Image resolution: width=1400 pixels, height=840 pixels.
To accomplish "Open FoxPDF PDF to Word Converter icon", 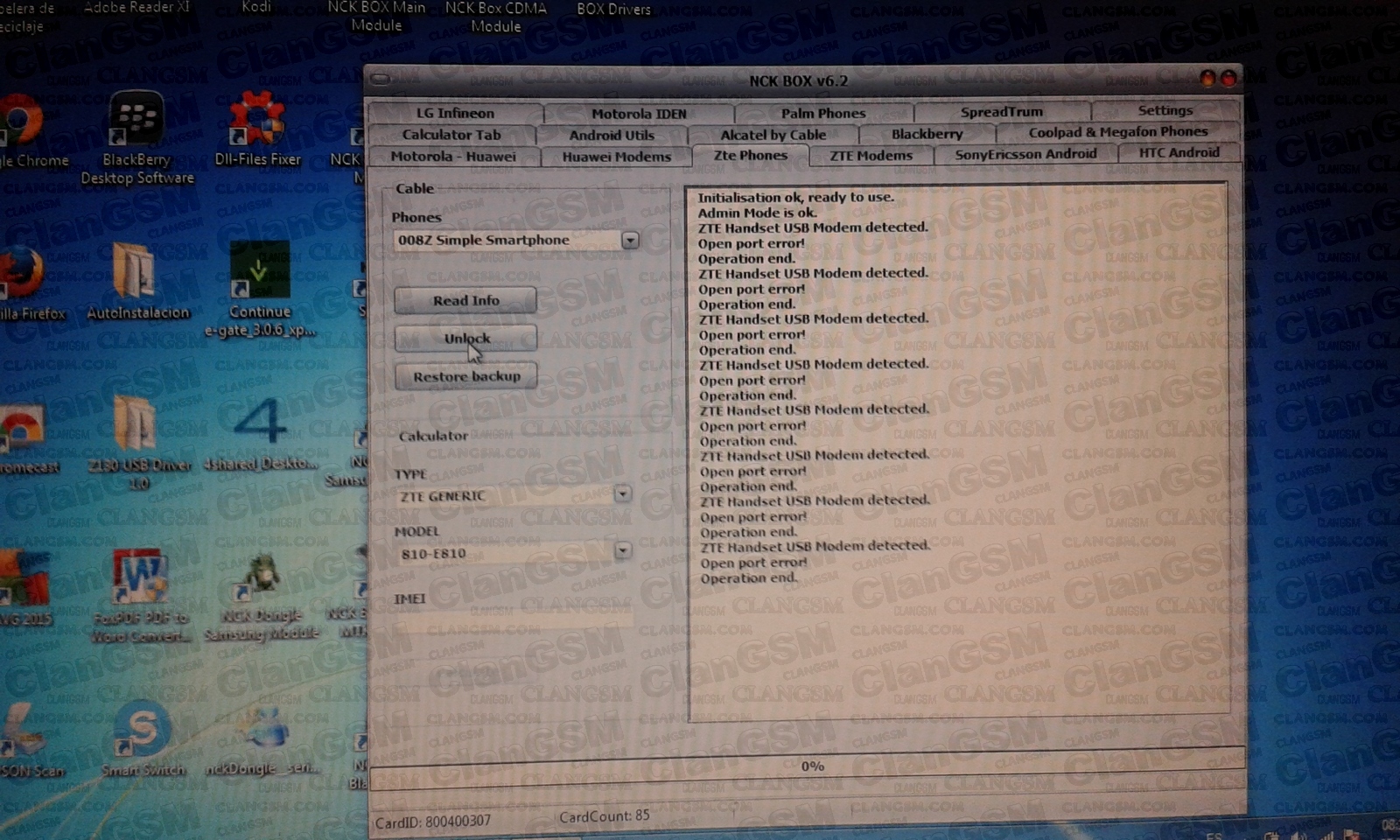I will pyautogui.click(x=140, y=596).
